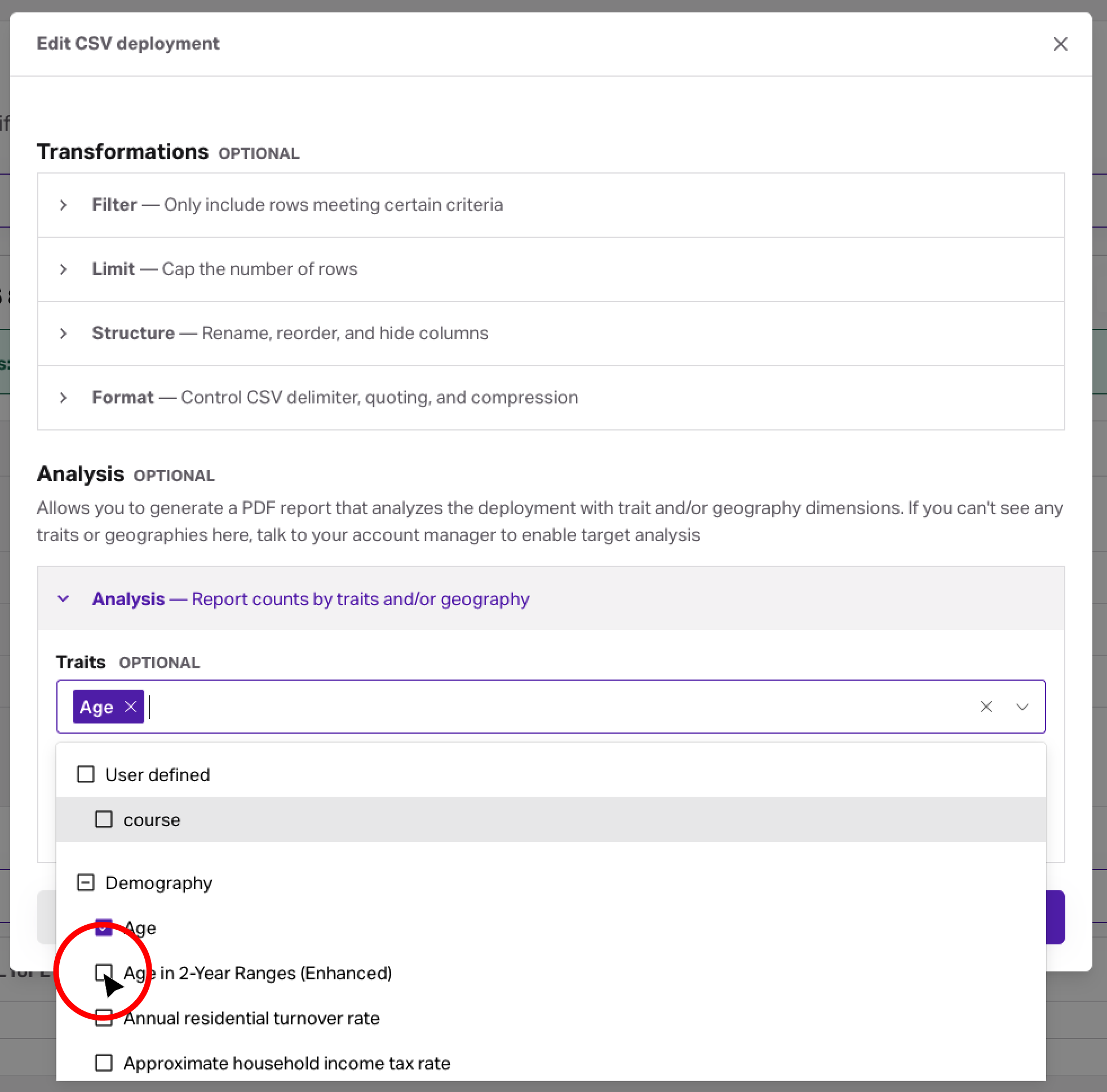The image size is (1107, 1092).
Task: Expand the Structure transformation chevron
Action: click(x=63, y=334)
